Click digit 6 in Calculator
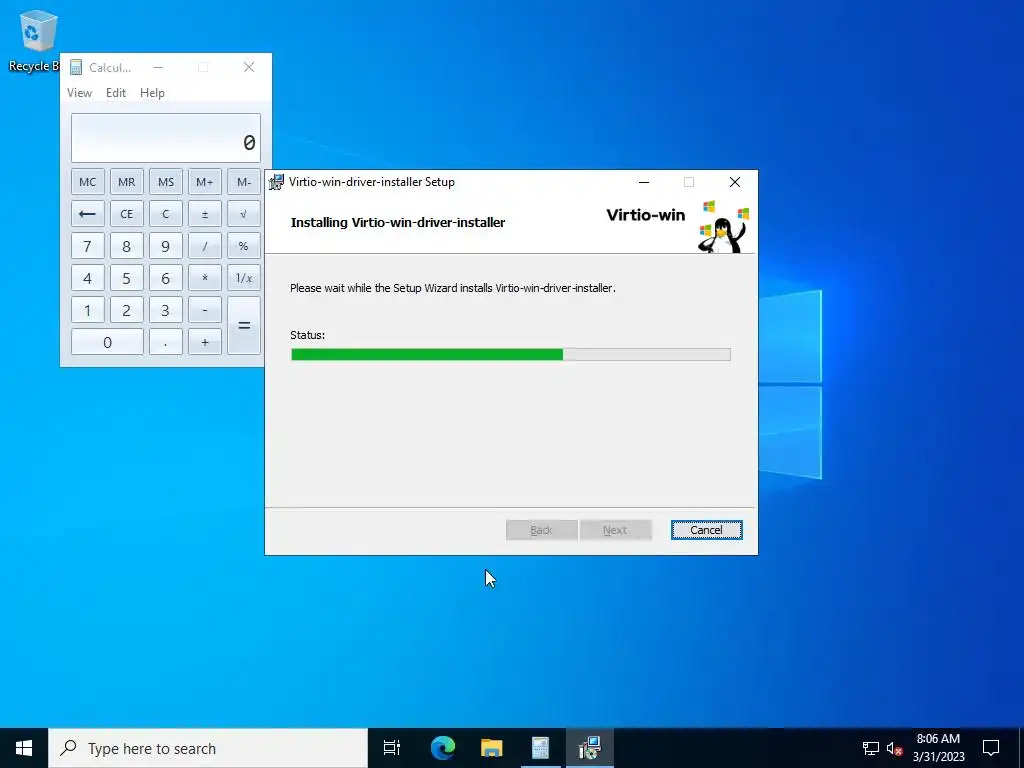 point(166,278)
